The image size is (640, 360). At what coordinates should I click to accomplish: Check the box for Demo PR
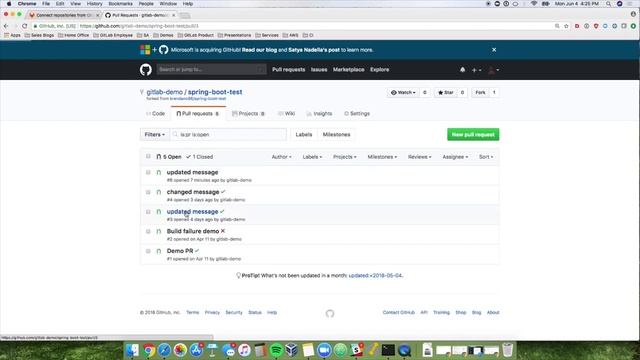click(x=148, y=251)
